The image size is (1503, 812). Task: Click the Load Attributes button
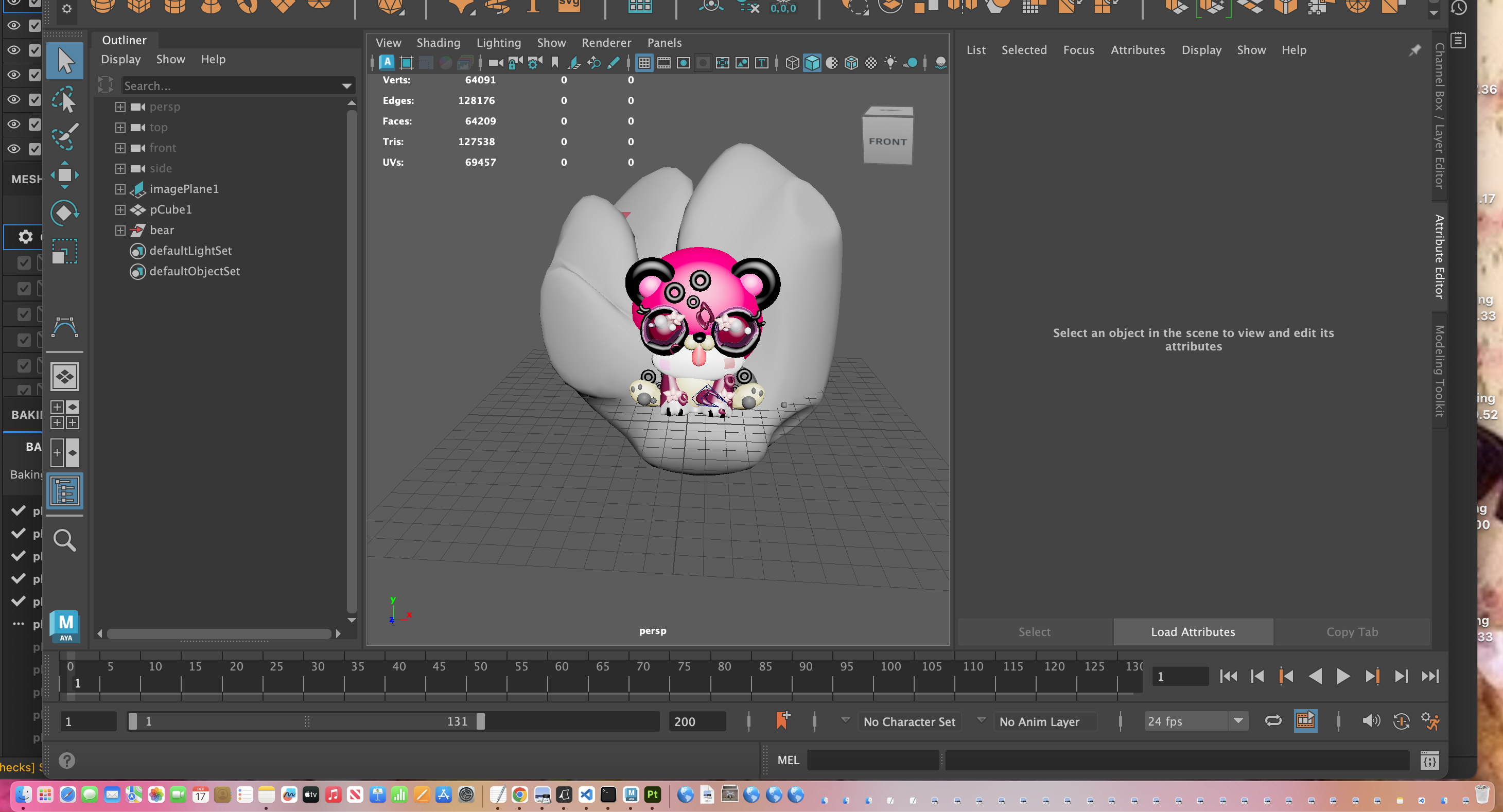tap(1193, 632)
